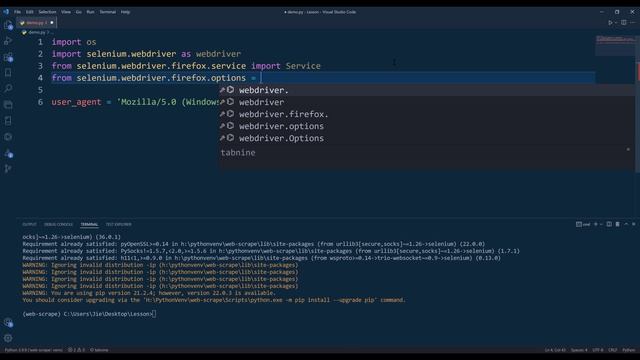Image resolution: width=640 pixels, height=360 pixels.
Task: Click the 'user_agent' variable on line 6
Action: tap(76, 102)
